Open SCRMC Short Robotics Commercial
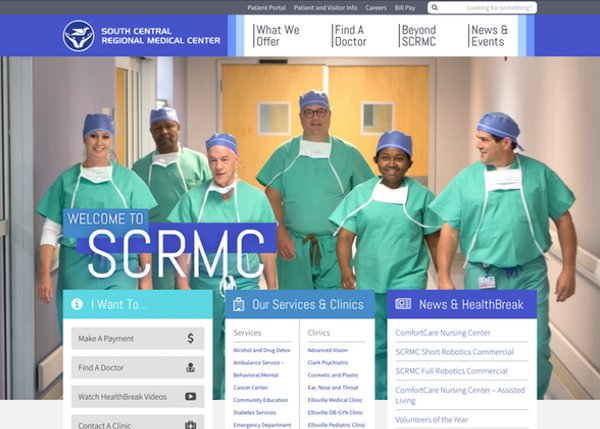The image size is (600, 429). [x=455, y=352]
